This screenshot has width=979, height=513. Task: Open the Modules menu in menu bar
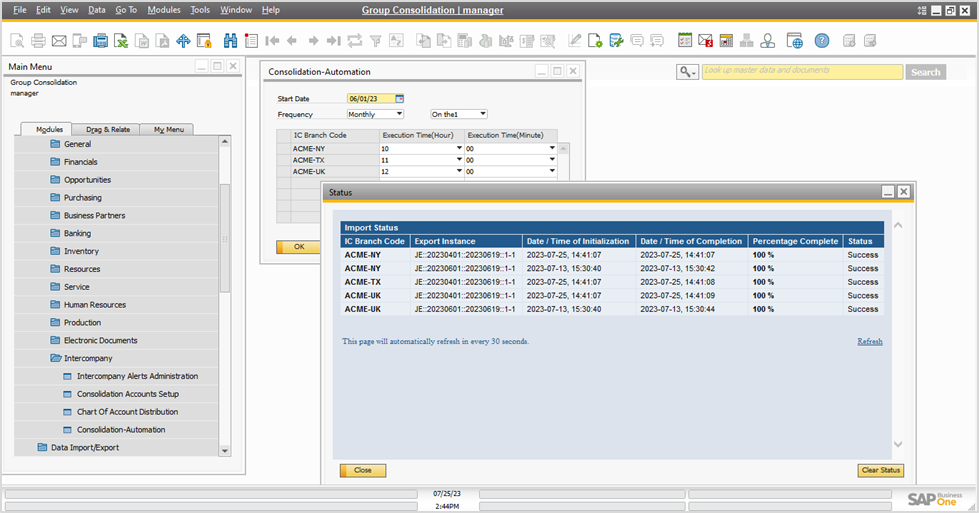(163, 10)
